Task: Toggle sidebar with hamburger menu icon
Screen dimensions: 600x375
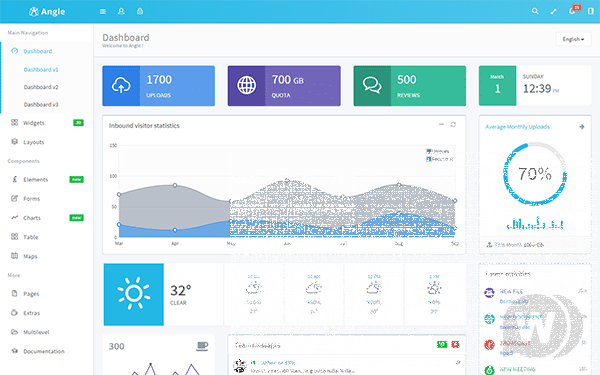Action: (103, 11)
